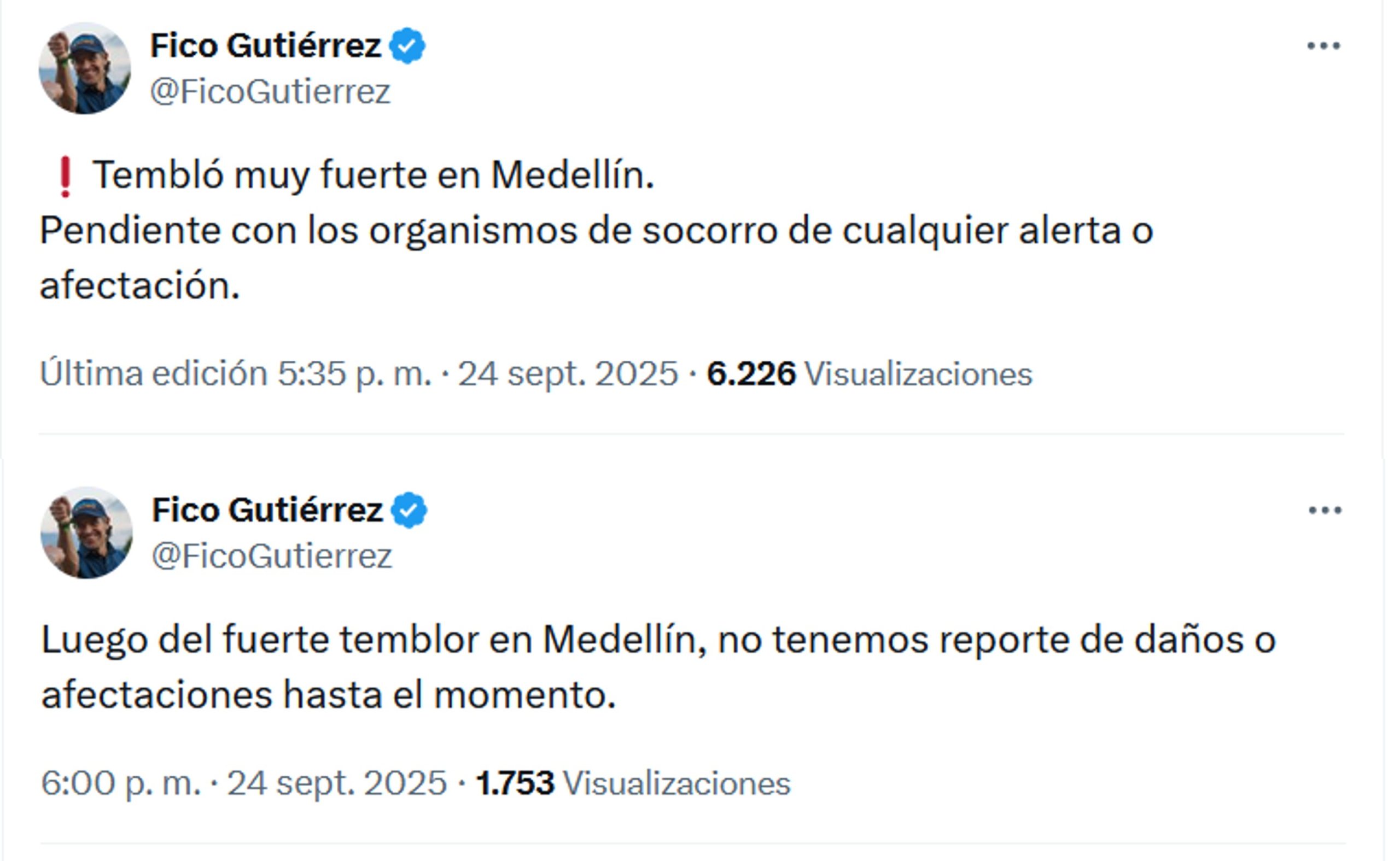Click the verified badge on the first tweet
Image resolution: width=1400 pixels, height=861 pixels.
tap(407, 45)
